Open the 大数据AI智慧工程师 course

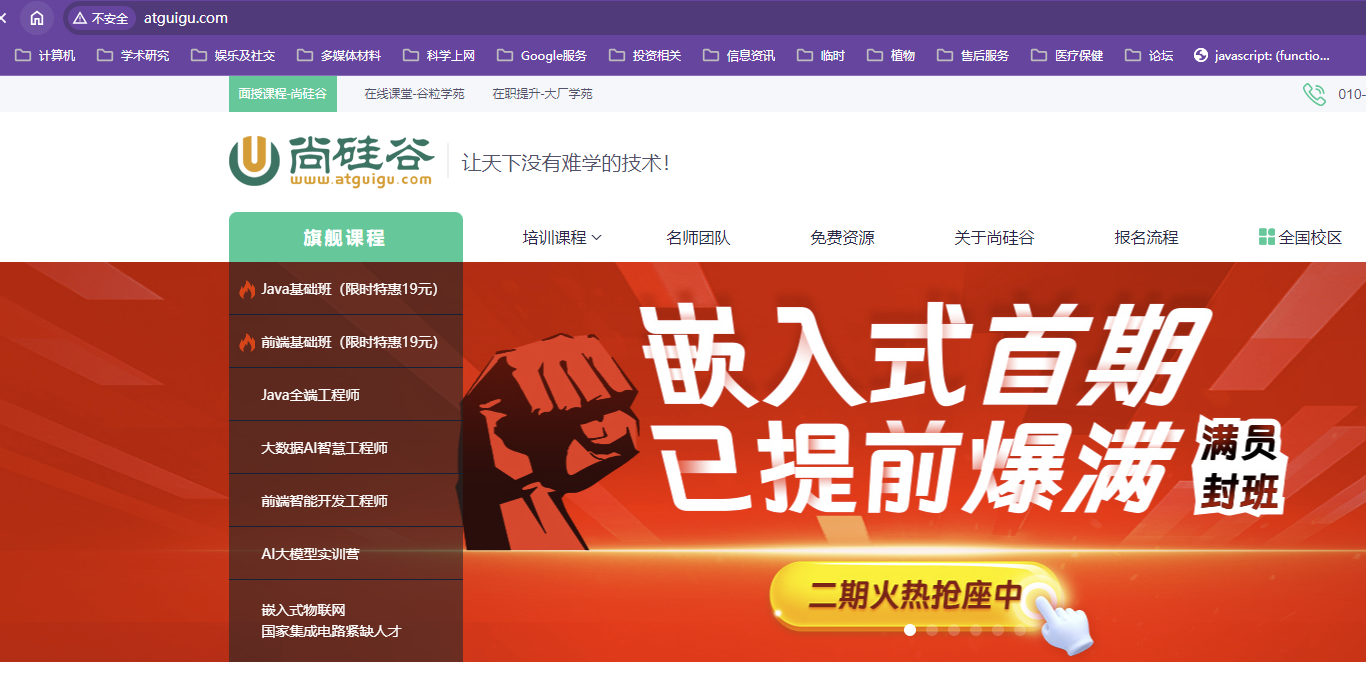click(346, 448)
